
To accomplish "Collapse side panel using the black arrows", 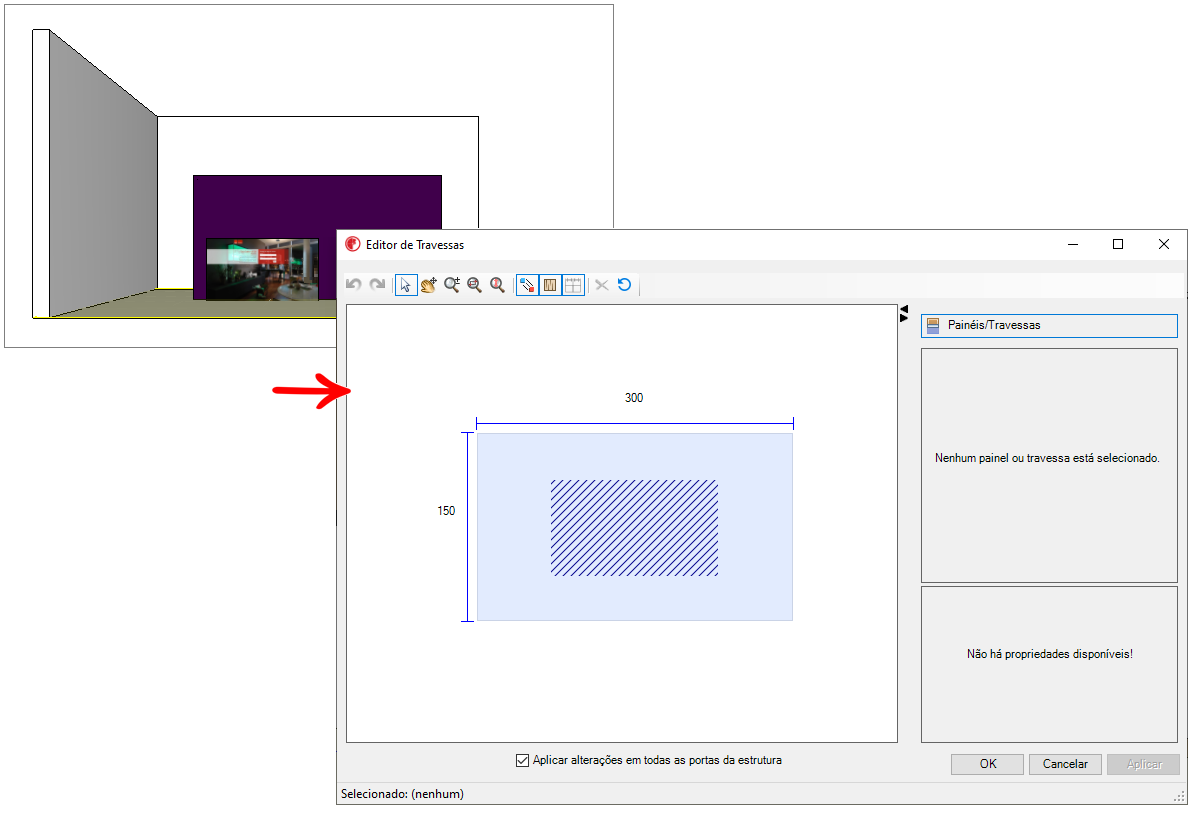I will (x=904, y=313).
